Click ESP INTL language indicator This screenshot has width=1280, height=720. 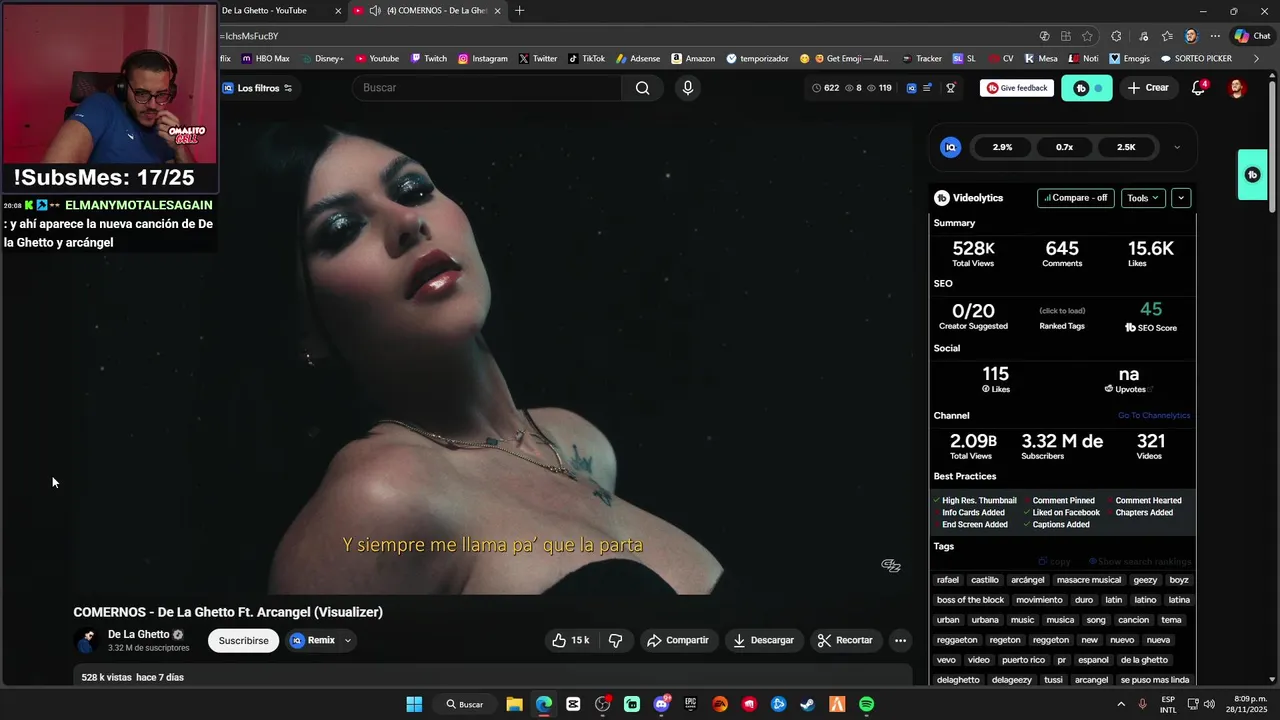[1168, 704]
